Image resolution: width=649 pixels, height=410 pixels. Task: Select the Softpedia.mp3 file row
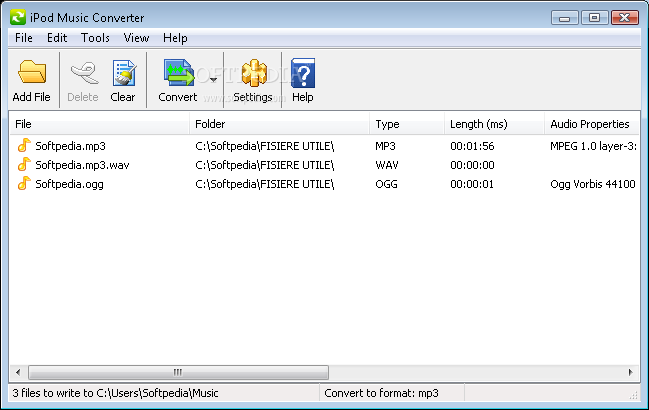click(324, 146)
